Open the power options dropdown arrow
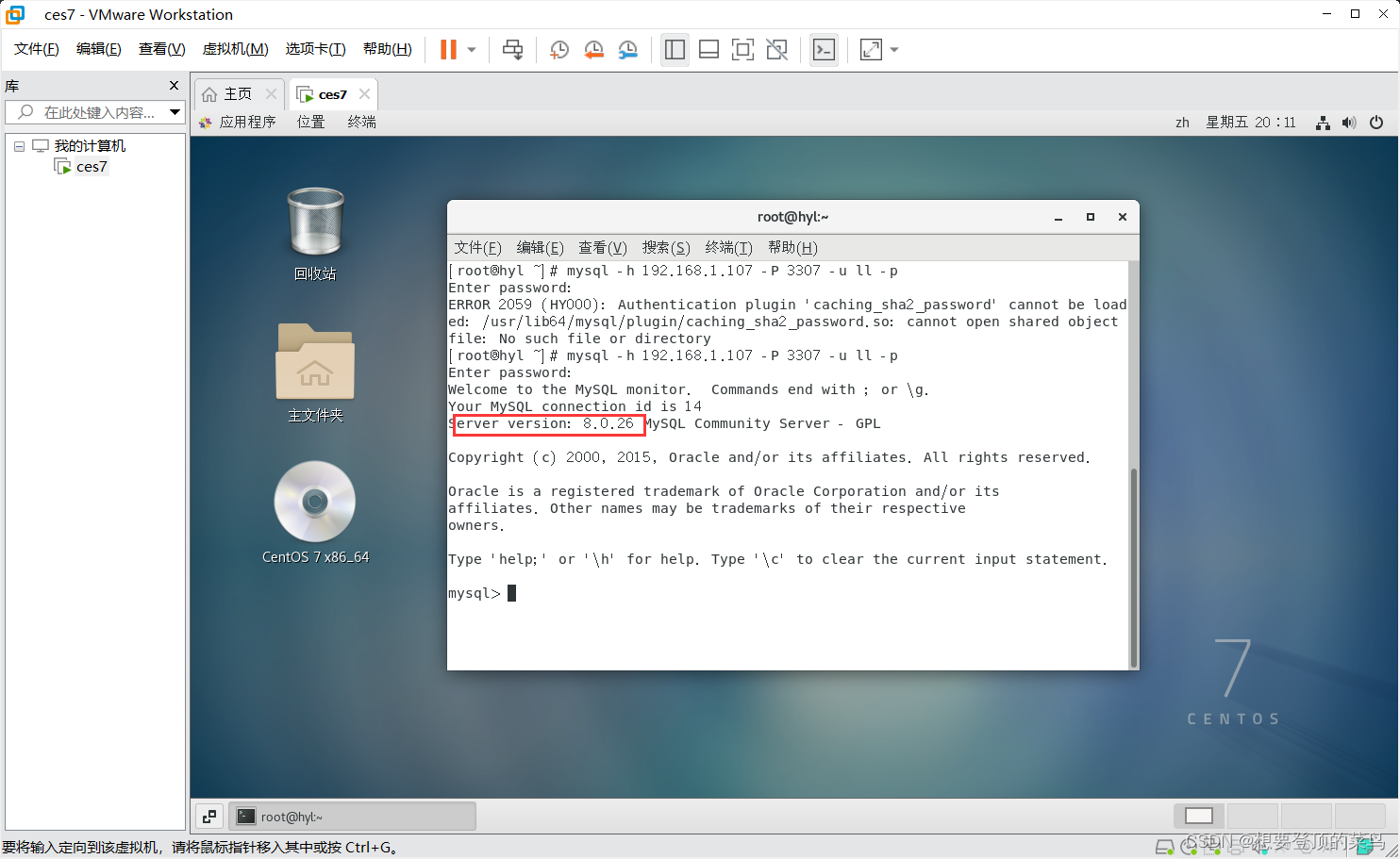 [x=472, y=50]
